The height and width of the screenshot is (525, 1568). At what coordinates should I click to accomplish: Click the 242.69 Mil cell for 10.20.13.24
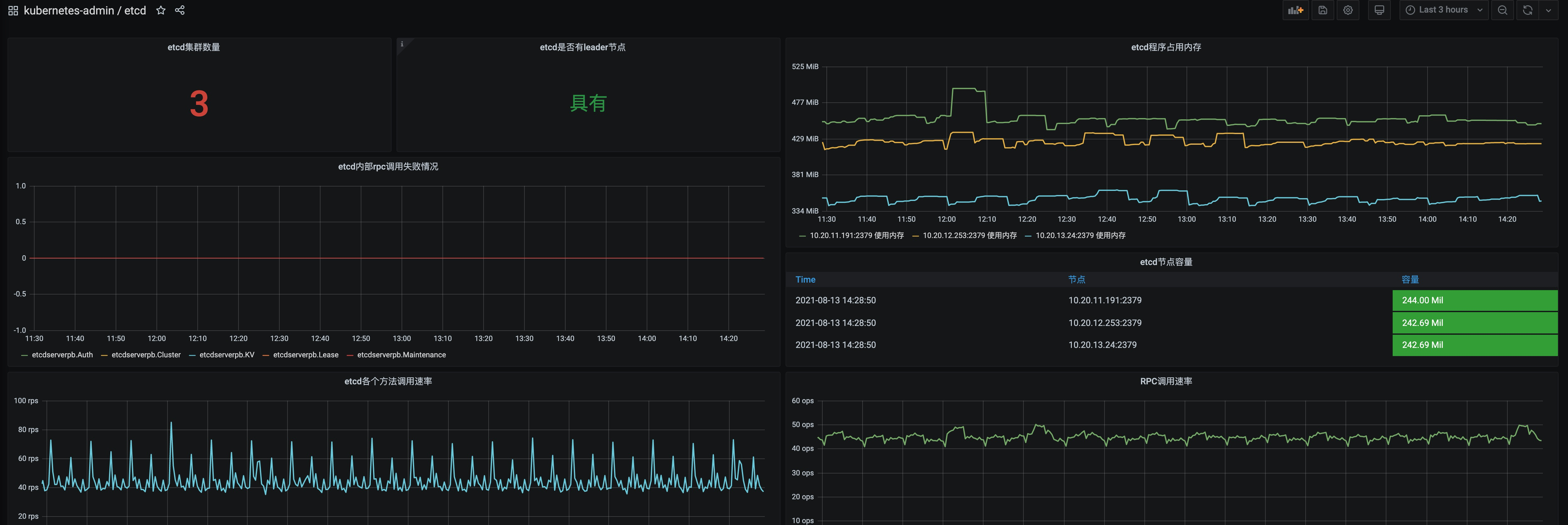1474,344
